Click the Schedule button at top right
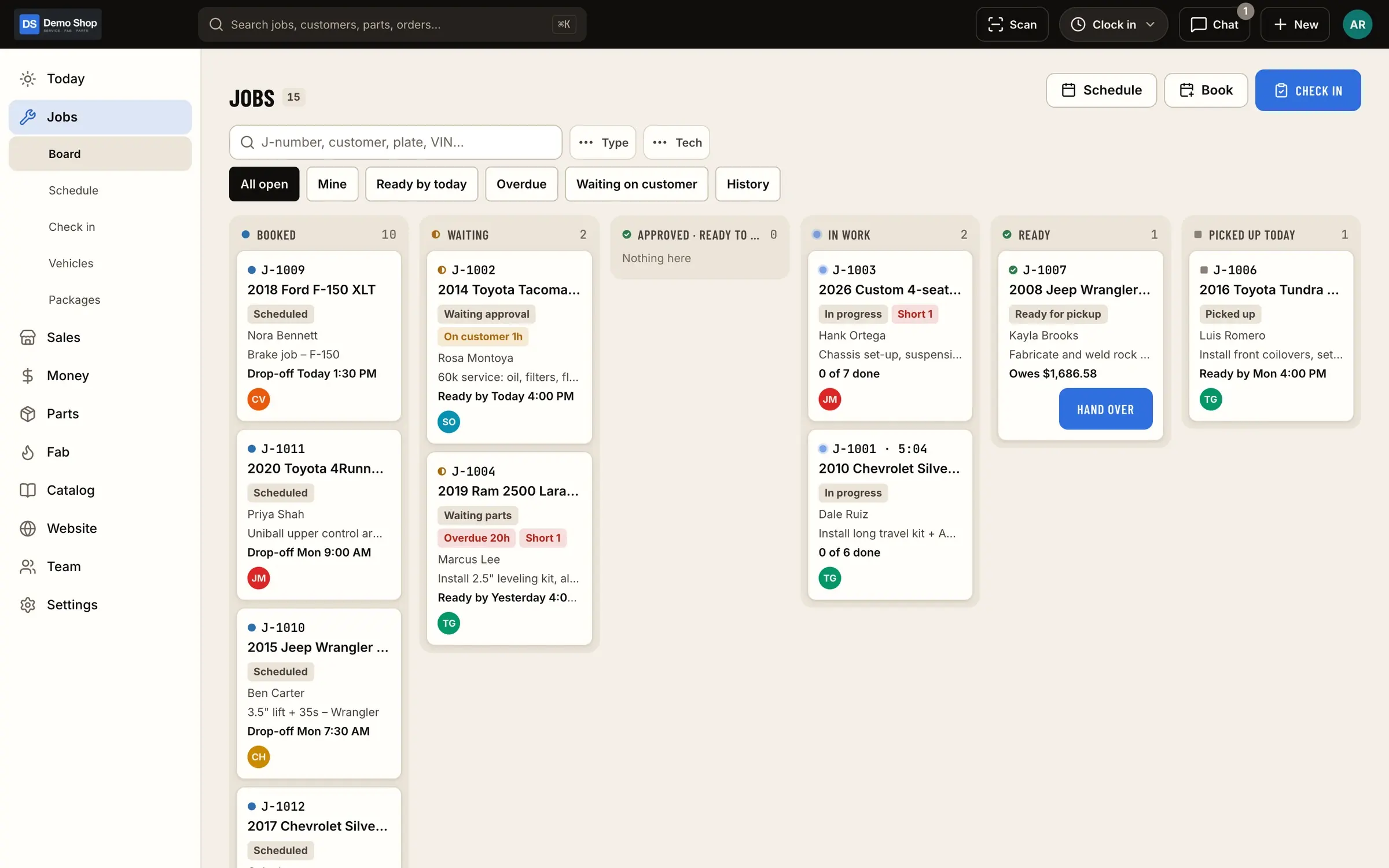This screenshot has width=1389, height=868. click(x=1101, y=90)
